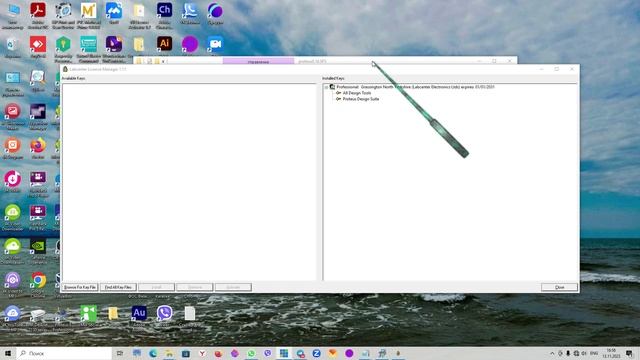Select the yellow M application desktop icon
Screen dimensions: 640x360
[89, 11]
